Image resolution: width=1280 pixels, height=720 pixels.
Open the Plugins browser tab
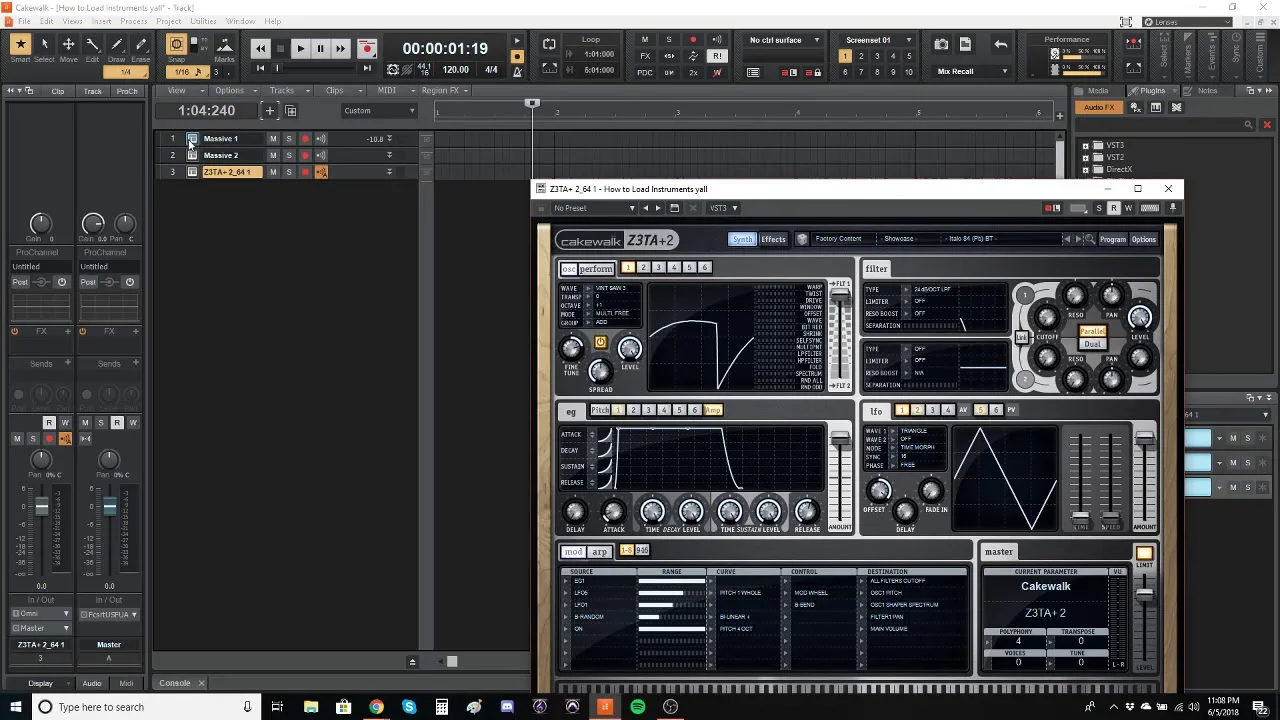tap(1152, 90)
